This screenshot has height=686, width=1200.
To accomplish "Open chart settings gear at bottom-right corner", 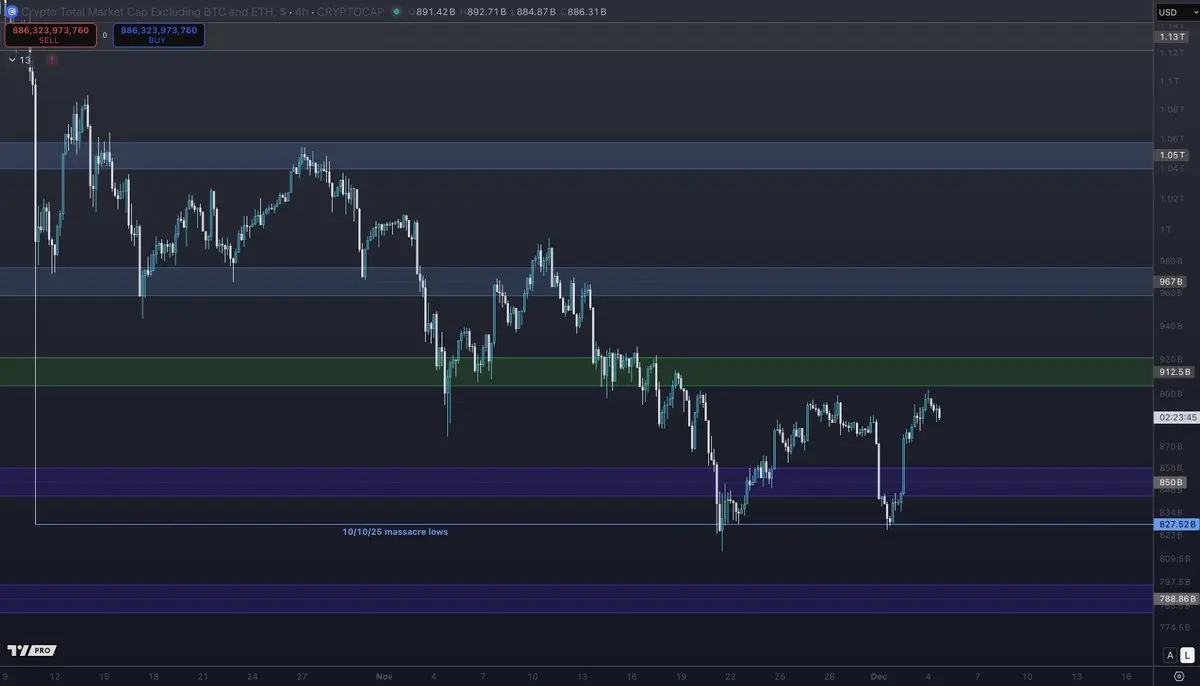I will tap(1178, 677).
